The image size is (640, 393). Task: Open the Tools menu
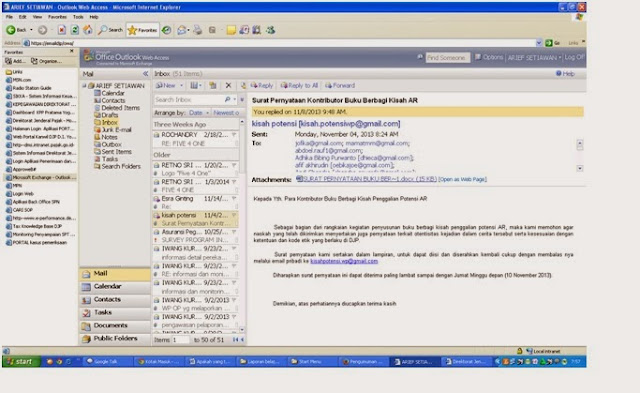click(78, 17)
